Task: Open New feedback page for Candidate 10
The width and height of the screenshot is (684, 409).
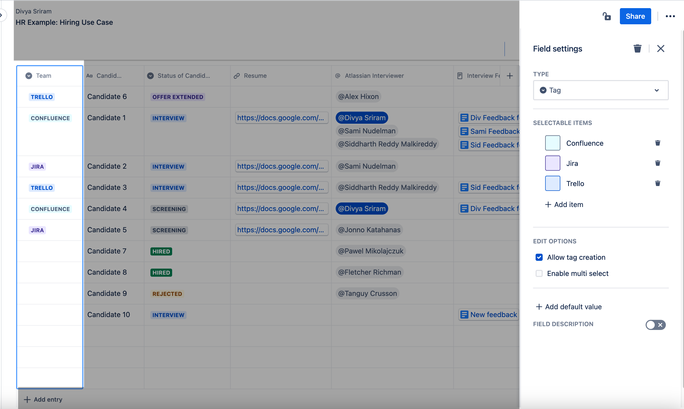Action: click(489, 315)
